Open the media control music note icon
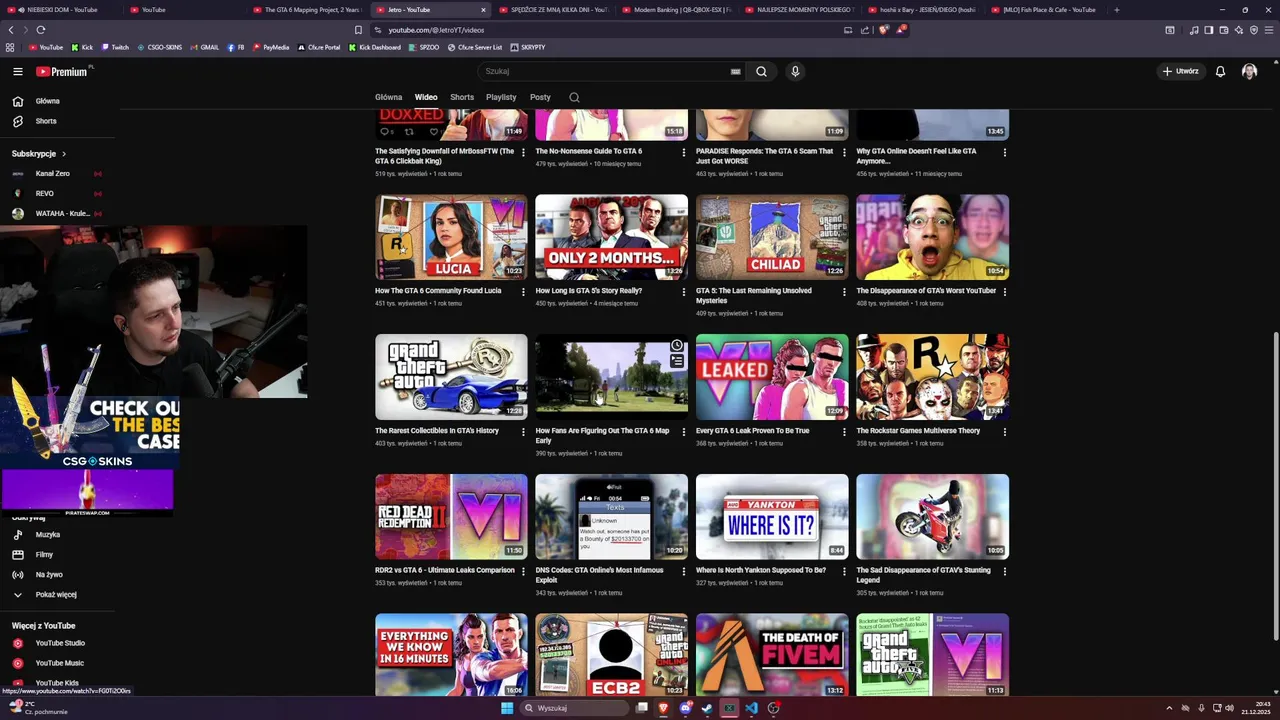1280x720 pixels. (x=1194, y=30)
